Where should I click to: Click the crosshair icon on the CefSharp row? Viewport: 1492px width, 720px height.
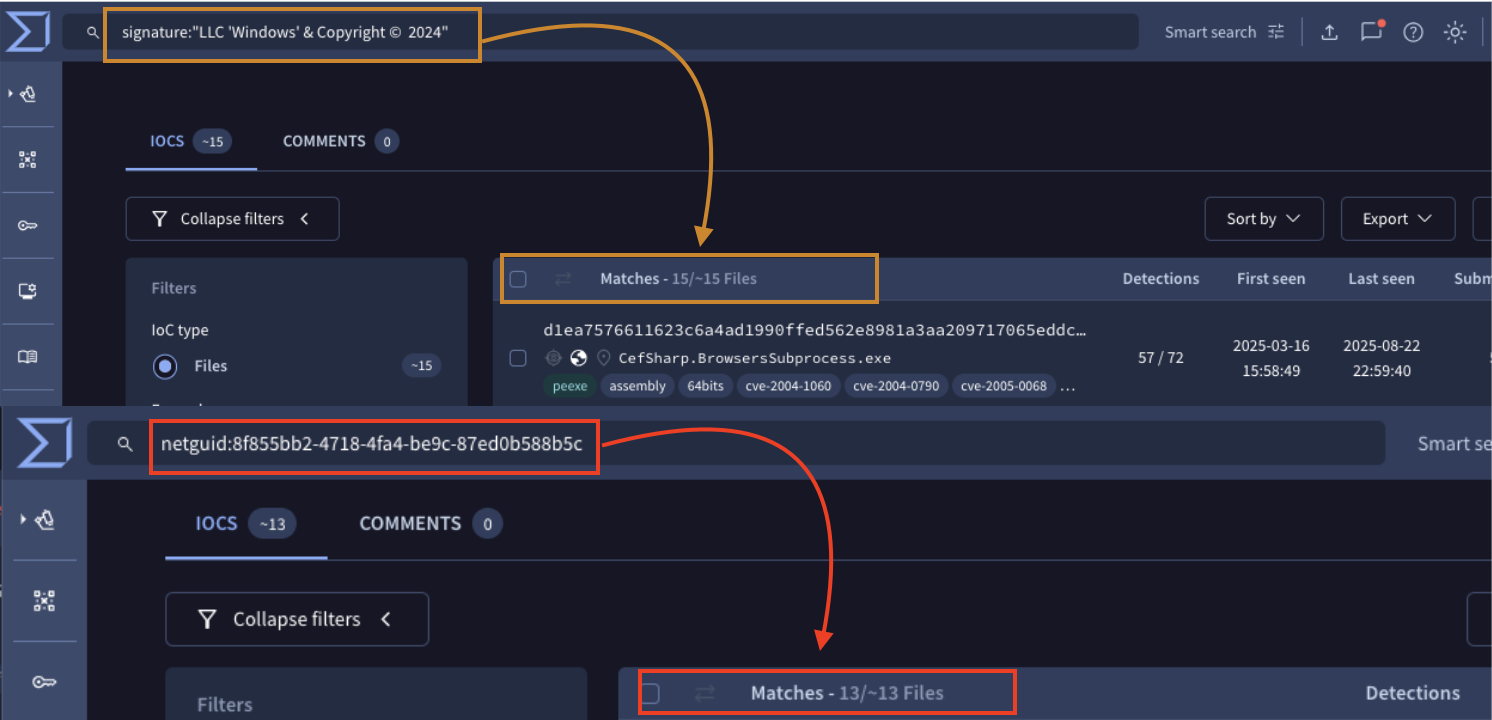point(552,358)
